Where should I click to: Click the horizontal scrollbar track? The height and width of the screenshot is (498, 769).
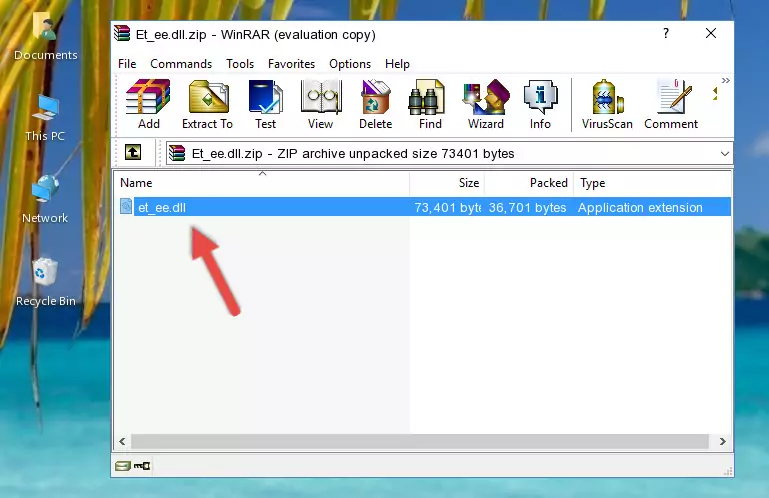click(x=420, y=442)
